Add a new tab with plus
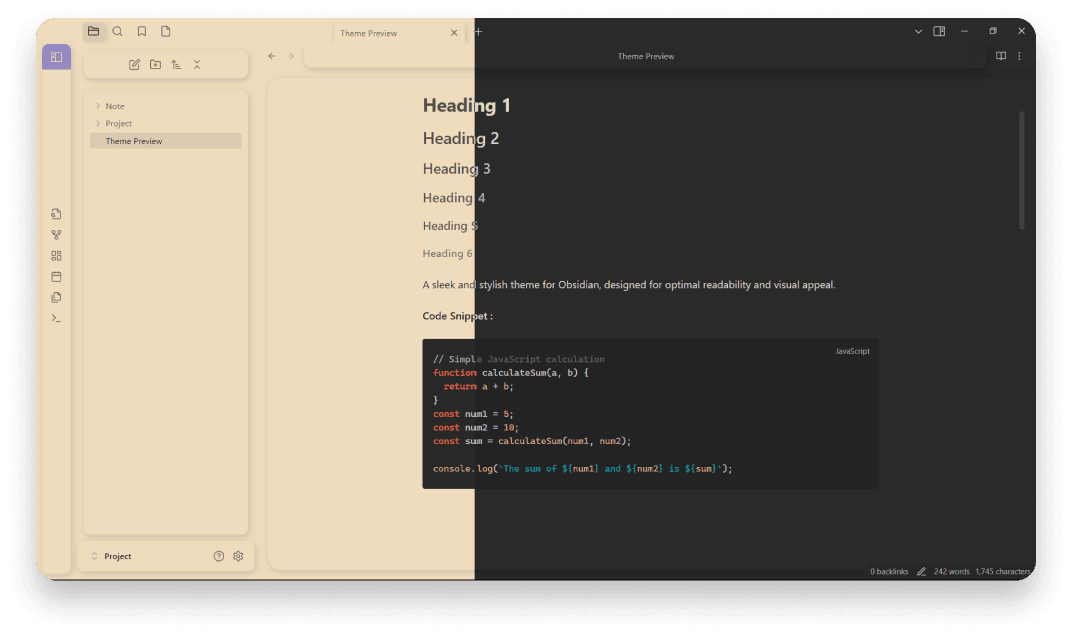 (479, 31)
